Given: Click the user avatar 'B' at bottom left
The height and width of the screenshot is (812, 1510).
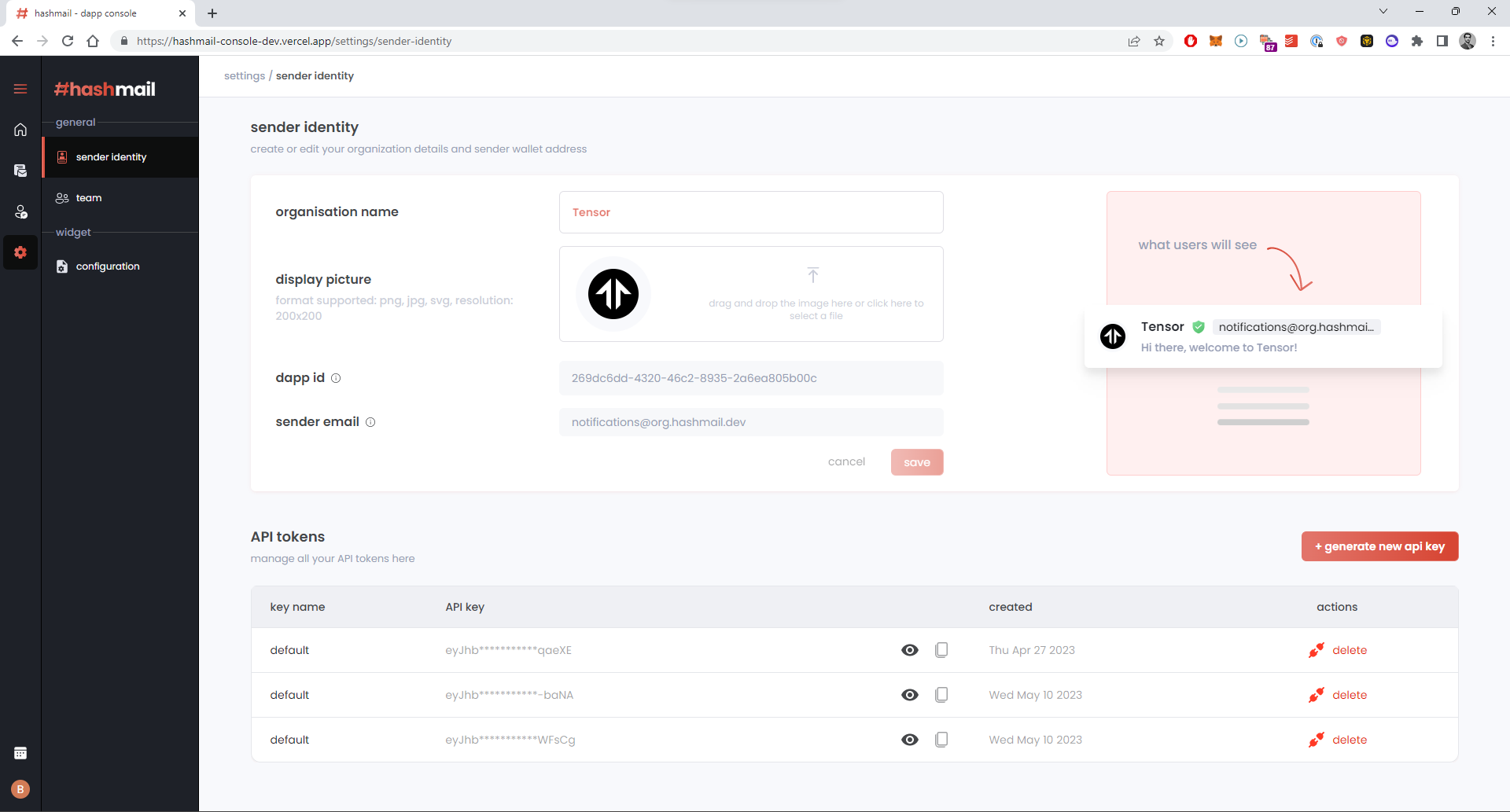Looking at the screenshot, I should coord(20,789).
